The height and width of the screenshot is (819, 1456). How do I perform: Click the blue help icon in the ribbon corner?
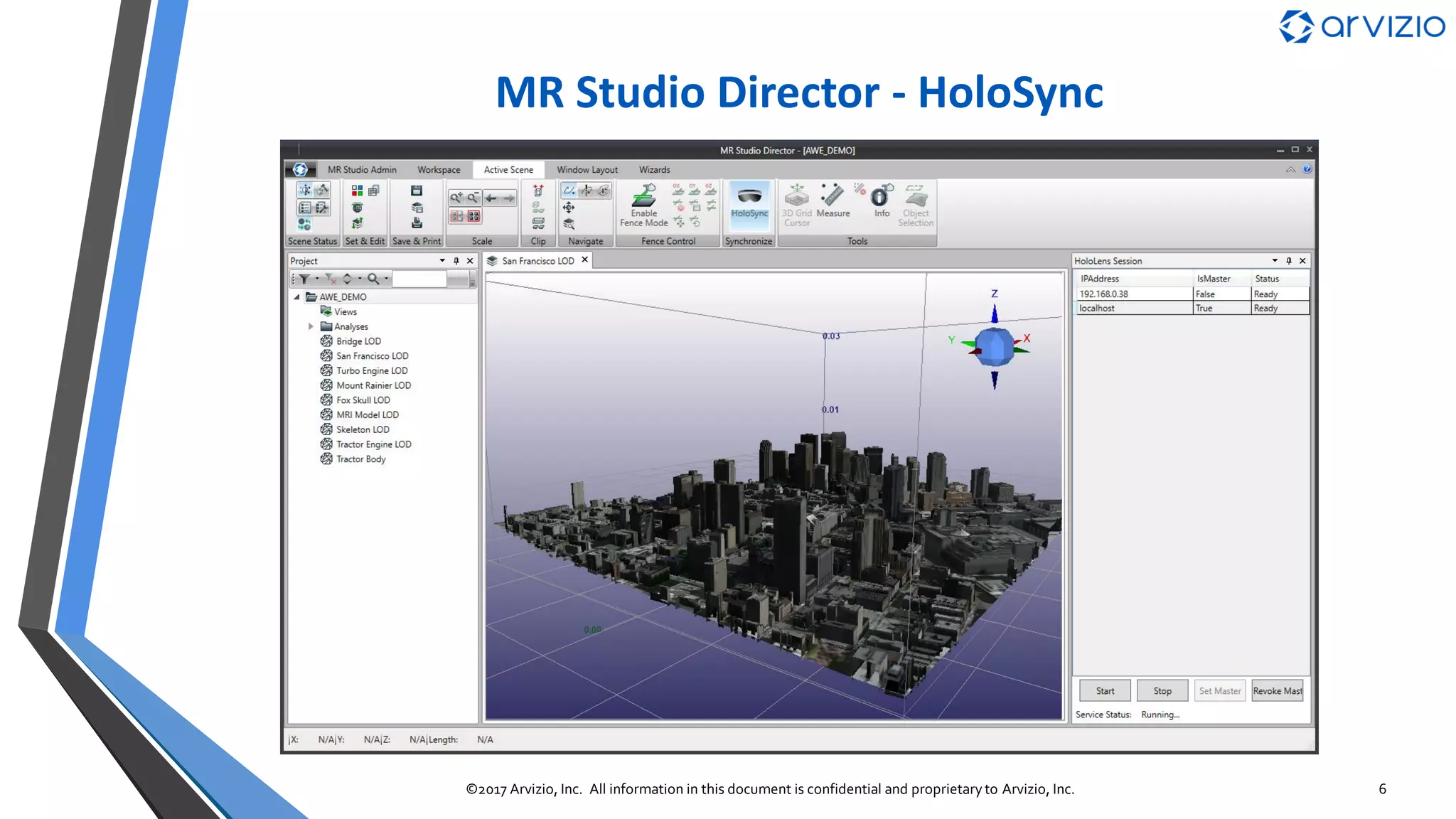[1307, 169]
